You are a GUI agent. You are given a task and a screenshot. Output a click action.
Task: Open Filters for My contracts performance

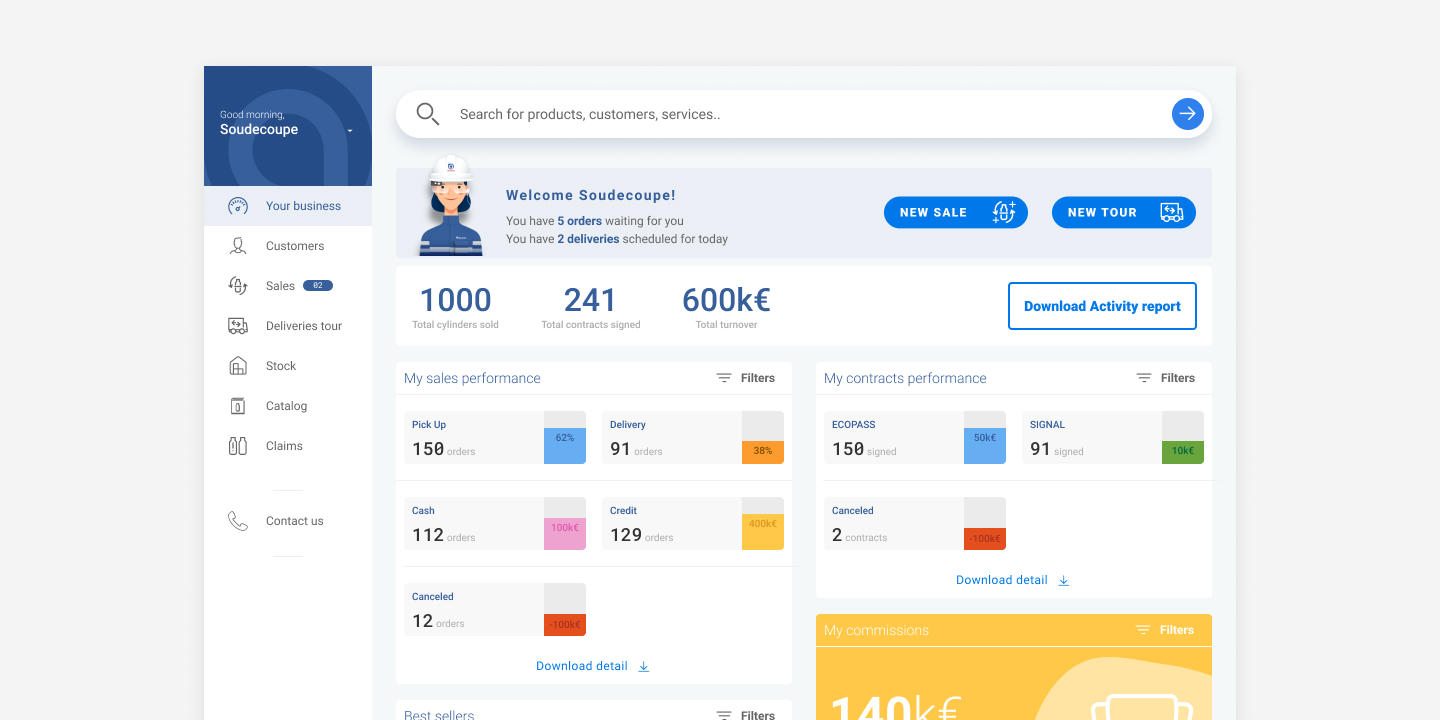tap(1166, 378)
